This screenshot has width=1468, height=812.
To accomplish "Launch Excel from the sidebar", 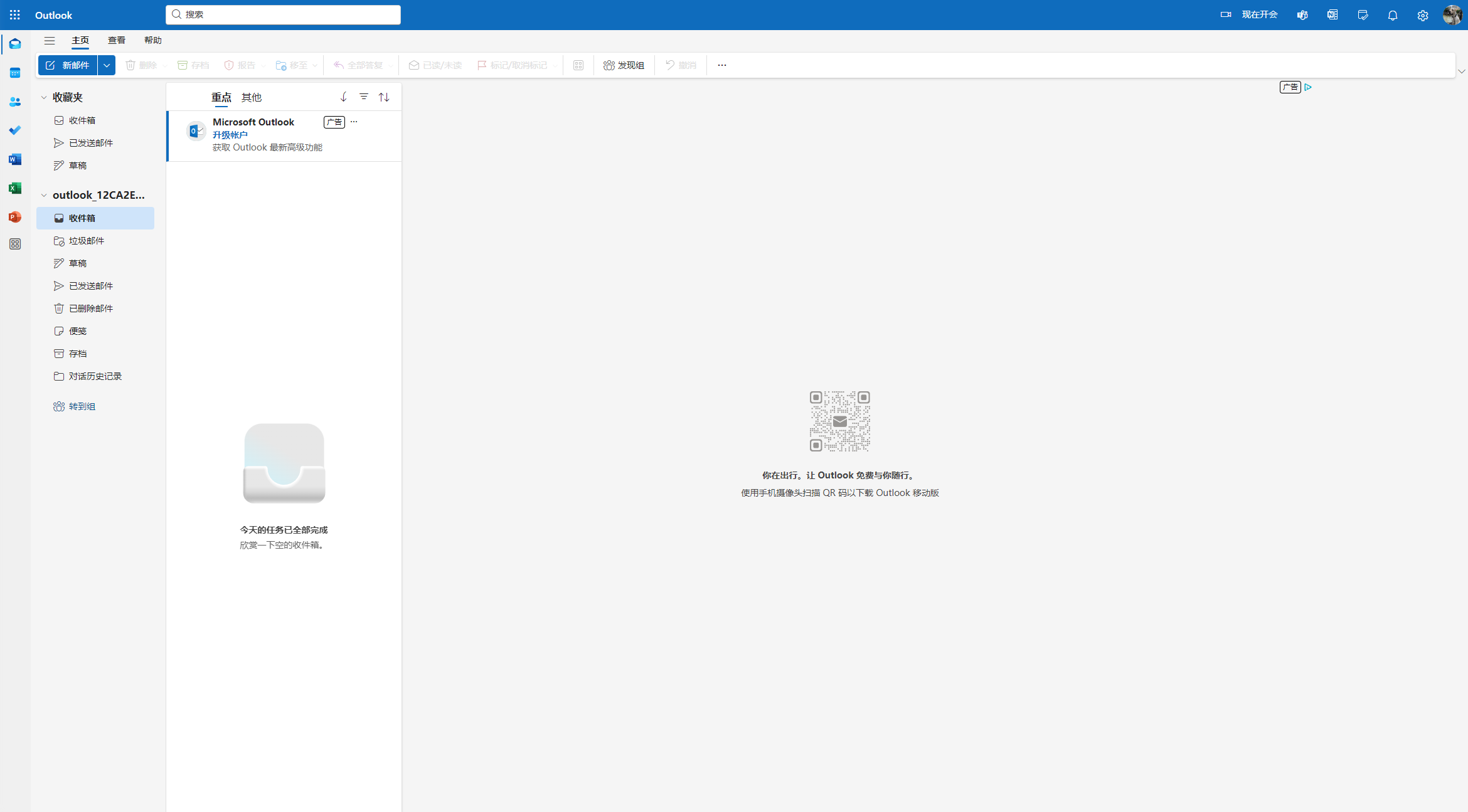I will click(15, 188).
